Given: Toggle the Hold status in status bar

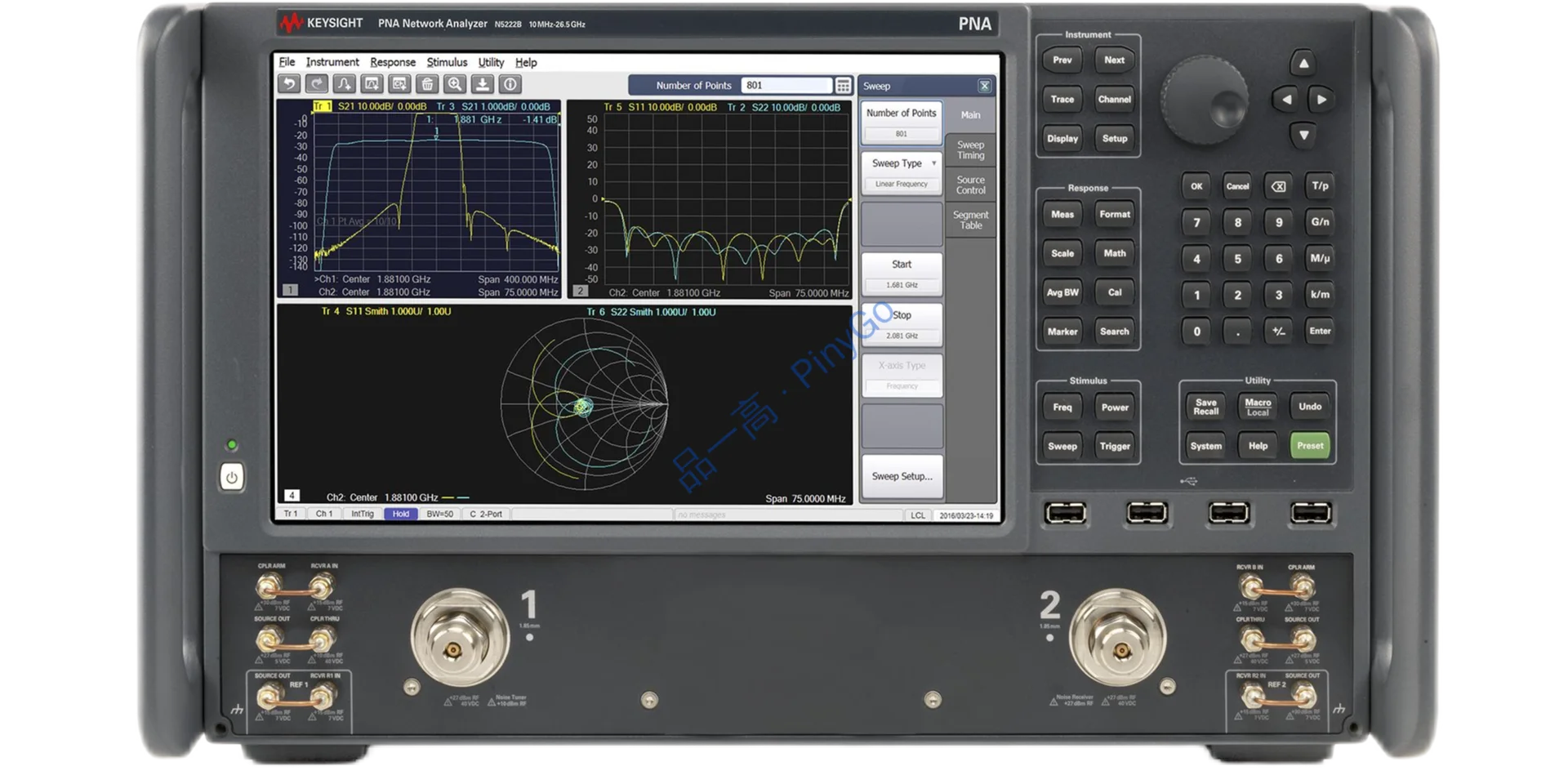Looking at the screenshot, I should pyautogui.click(x=401, y=514).
